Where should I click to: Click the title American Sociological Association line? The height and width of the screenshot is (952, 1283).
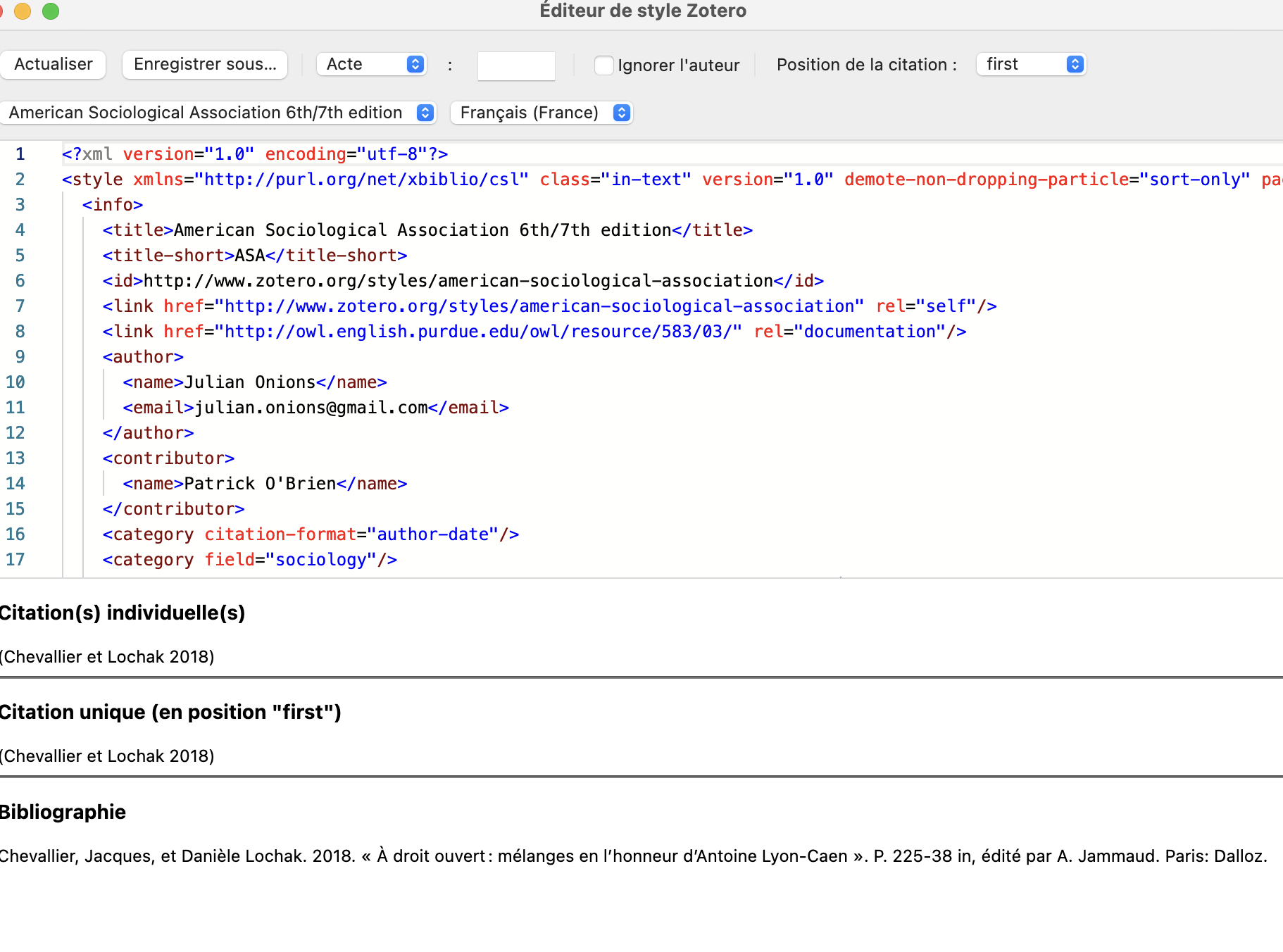pyautogui.click(x=427, y=230)
